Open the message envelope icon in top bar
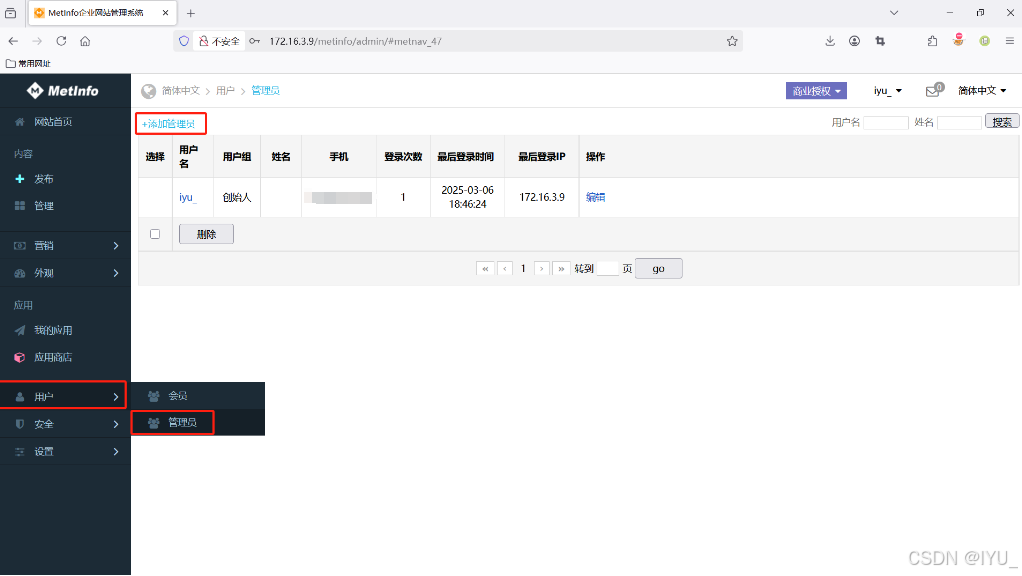Viewport: 1022px width, 576px height. pyautogui.click(x=932, y=90)
